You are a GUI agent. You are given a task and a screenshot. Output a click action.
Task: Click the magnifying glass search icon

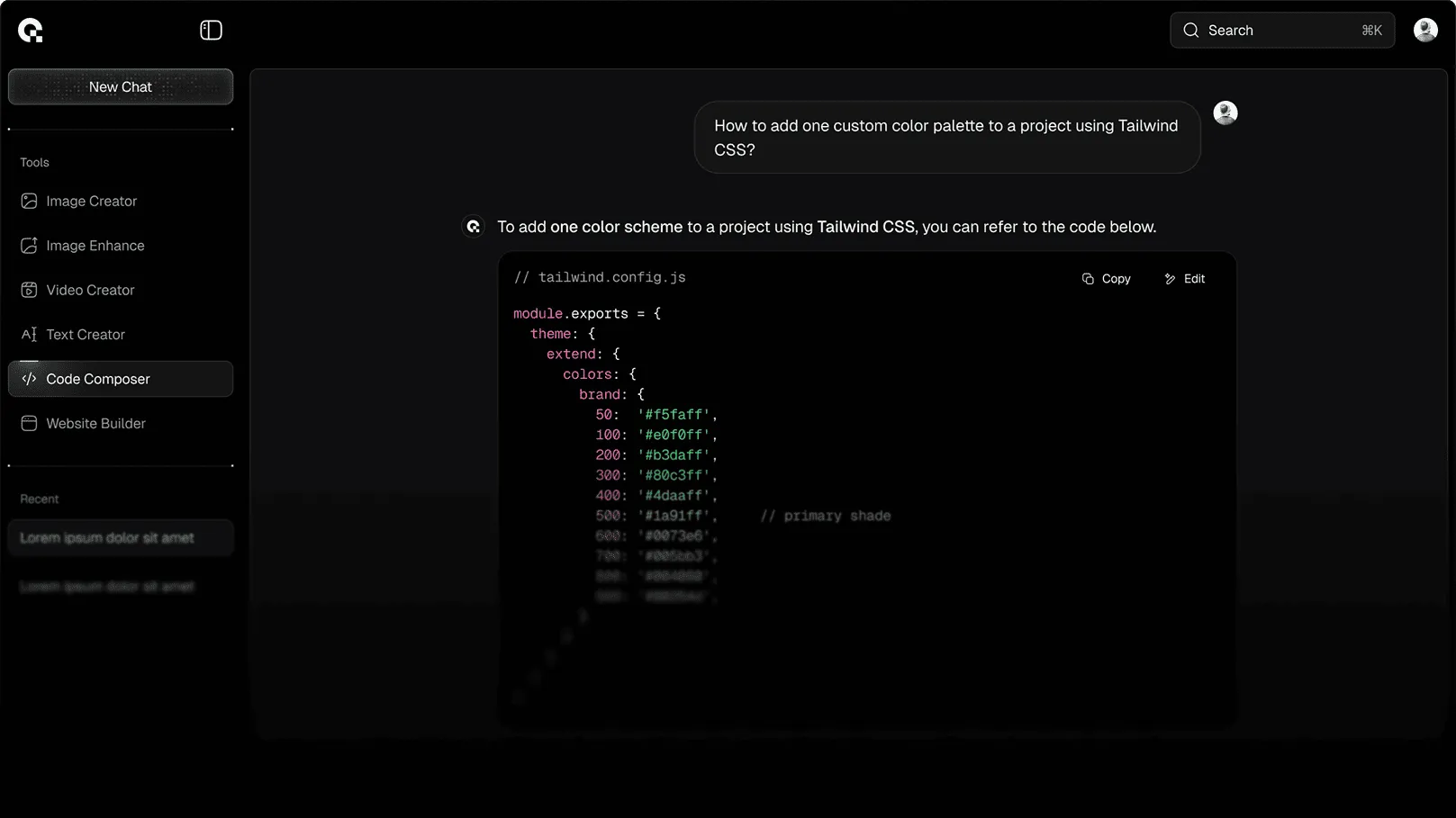tap(1189, 30)
